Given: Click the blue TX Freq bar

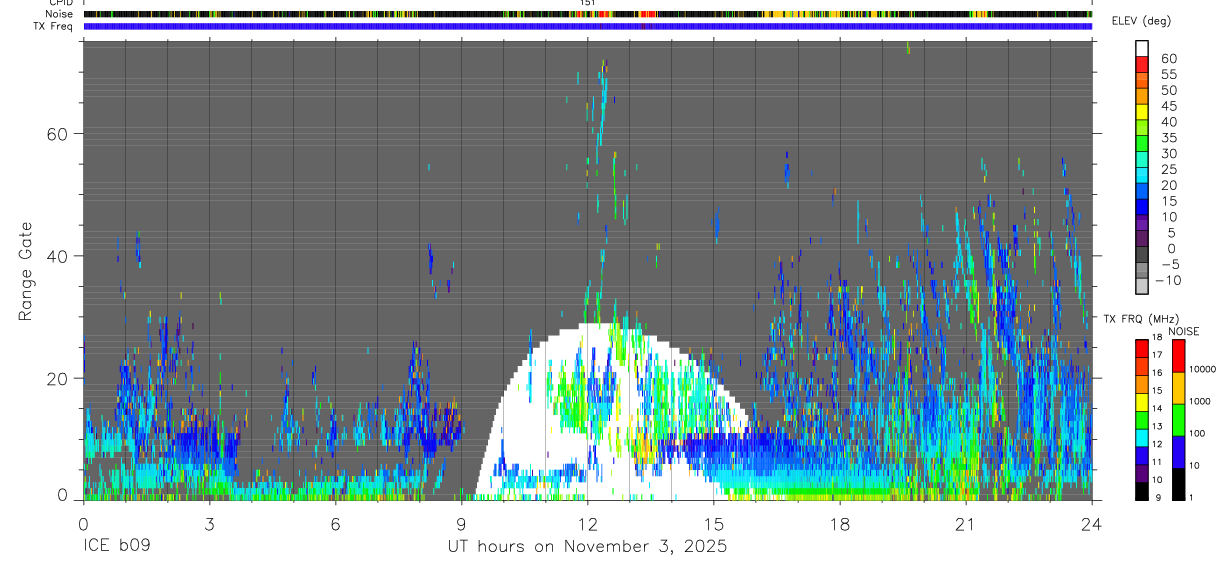Looking at the screenshot, I should [x=587, y=26].
